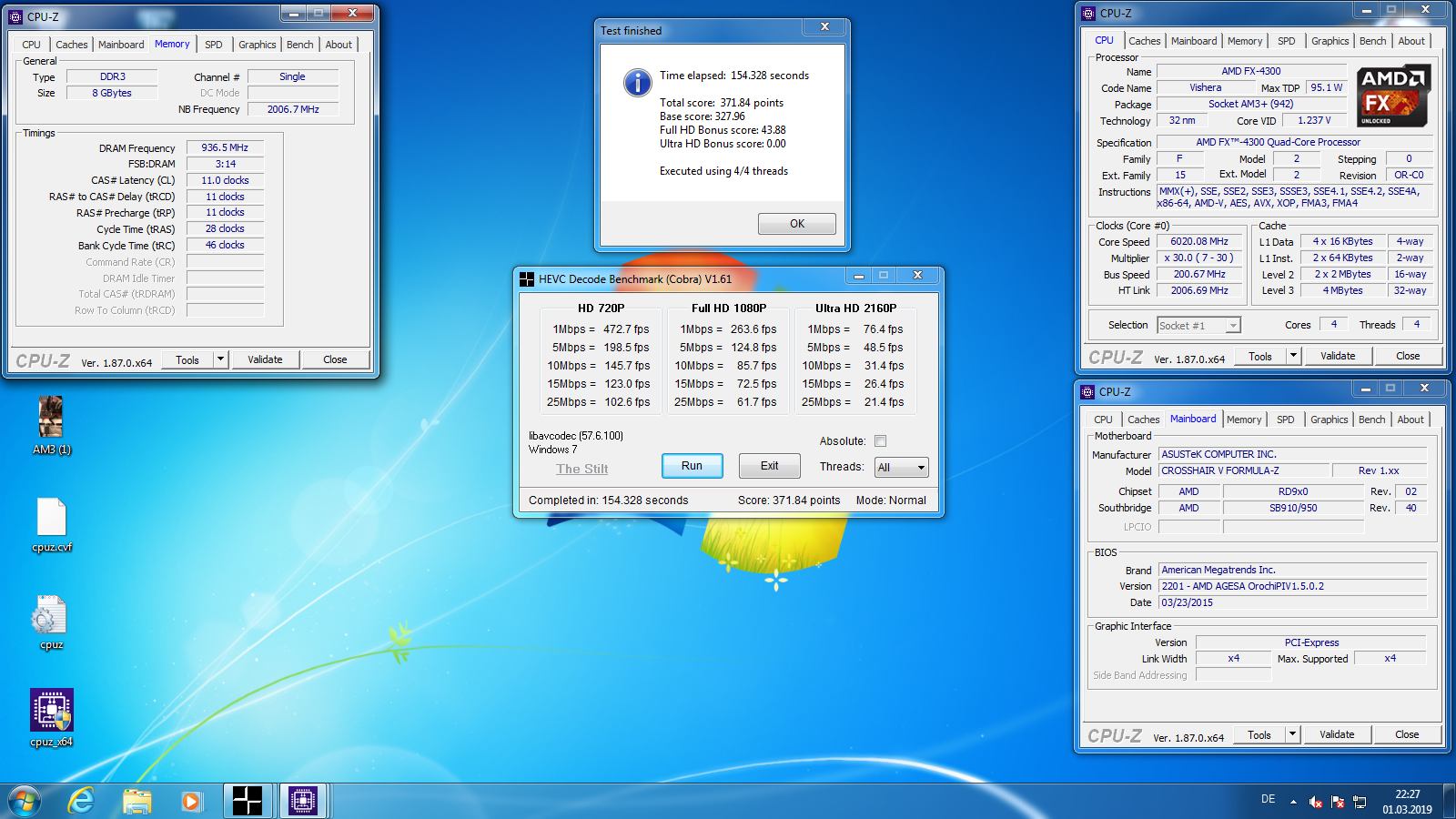Click the CPU-Z Memory window title icon
The image size is (1456, 819).
click(x=15, y=17)
